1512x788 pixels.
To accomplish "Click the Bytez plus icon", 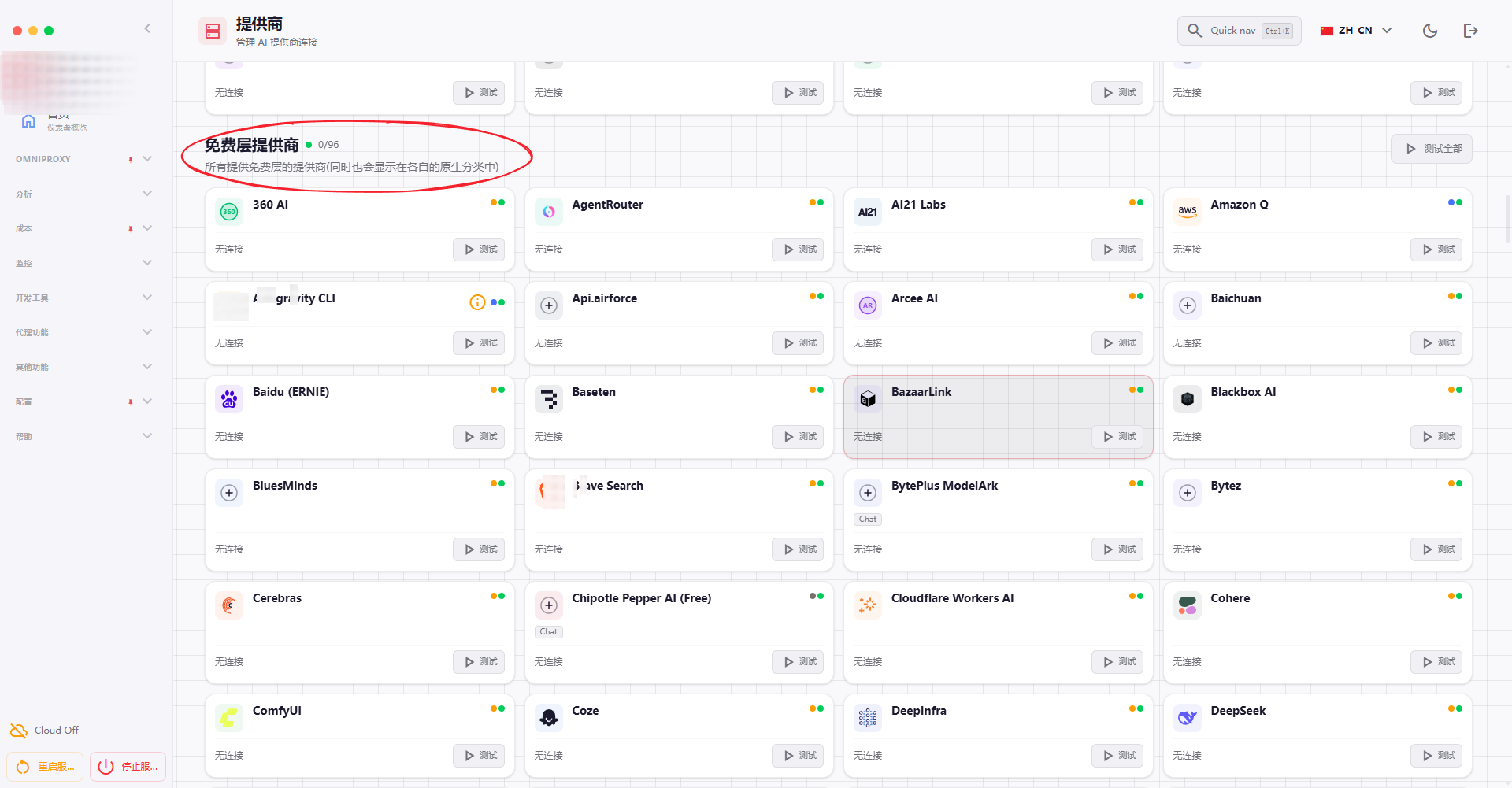I will pos(1188,493).
